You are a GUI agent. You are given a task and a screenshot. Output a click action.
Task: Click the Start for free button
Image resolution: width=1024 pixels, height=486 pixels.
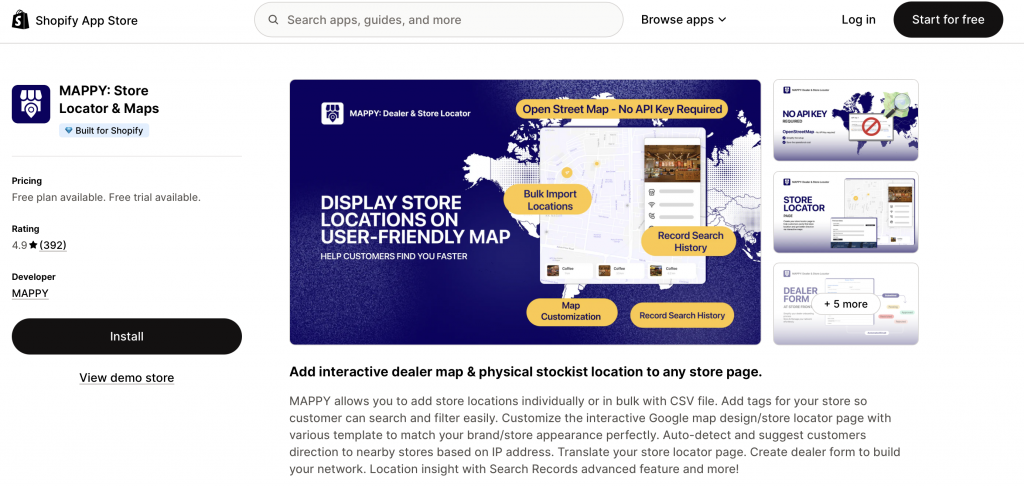tap(948, 20)
